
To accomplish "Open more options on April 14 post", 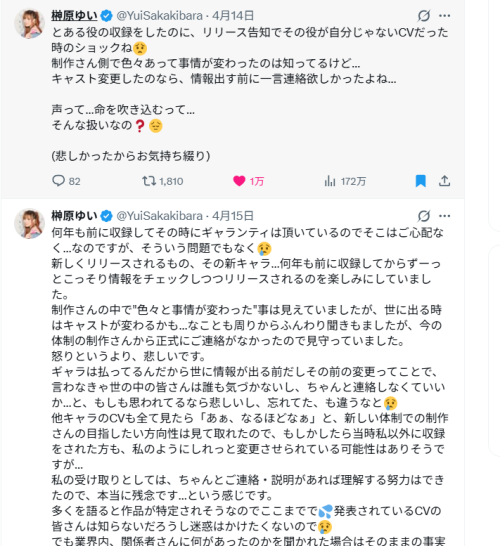I will [x=444, y=16].
